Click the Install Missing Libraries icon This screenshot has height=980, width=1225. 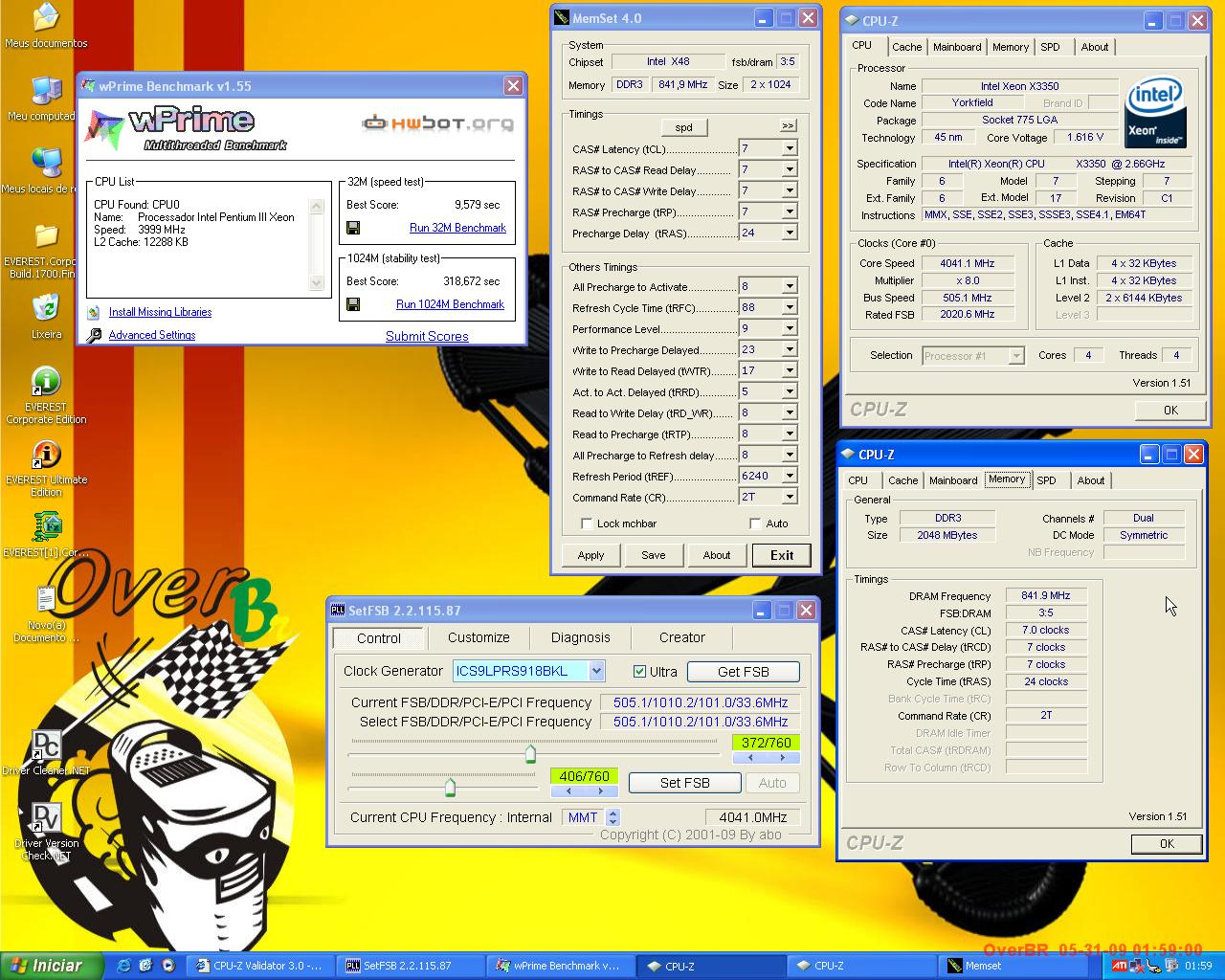coord(93,312)
